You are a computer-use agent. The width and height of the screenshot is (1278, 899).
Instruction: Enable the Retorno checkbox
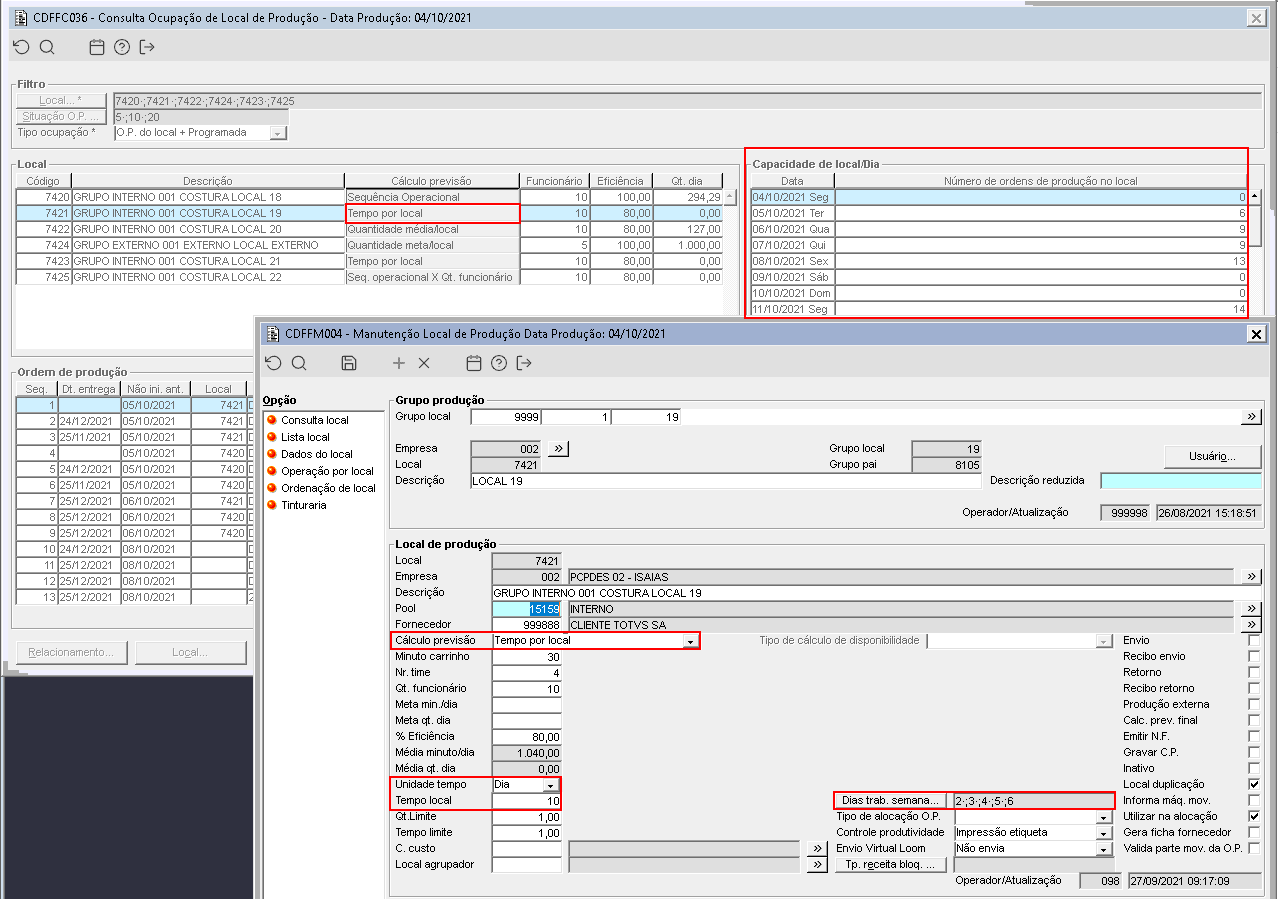click(1254, 672)
